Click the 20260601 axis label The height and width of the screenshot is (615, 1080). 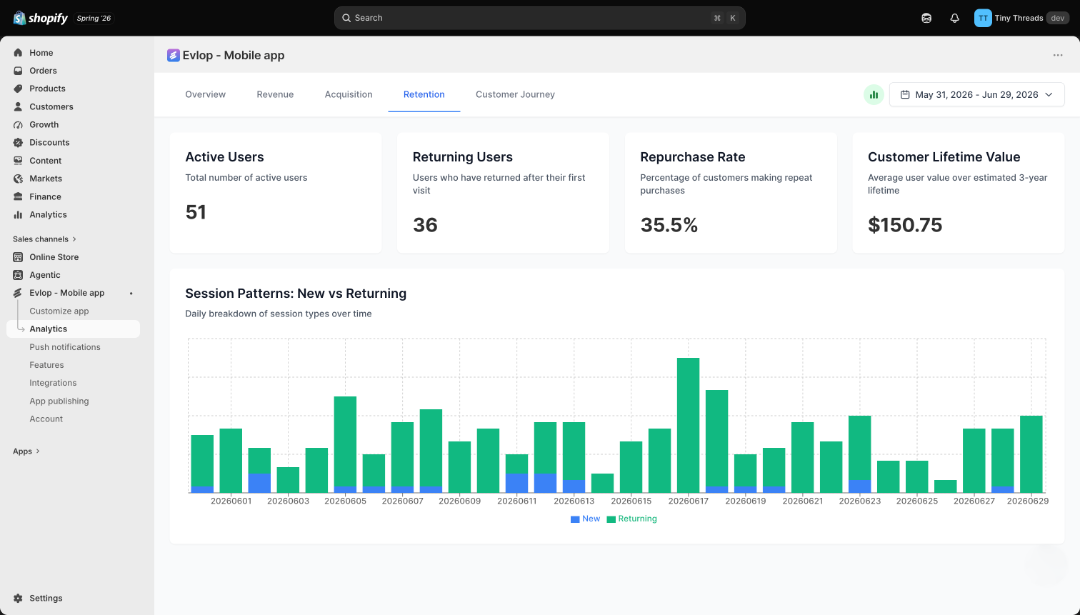231,501
